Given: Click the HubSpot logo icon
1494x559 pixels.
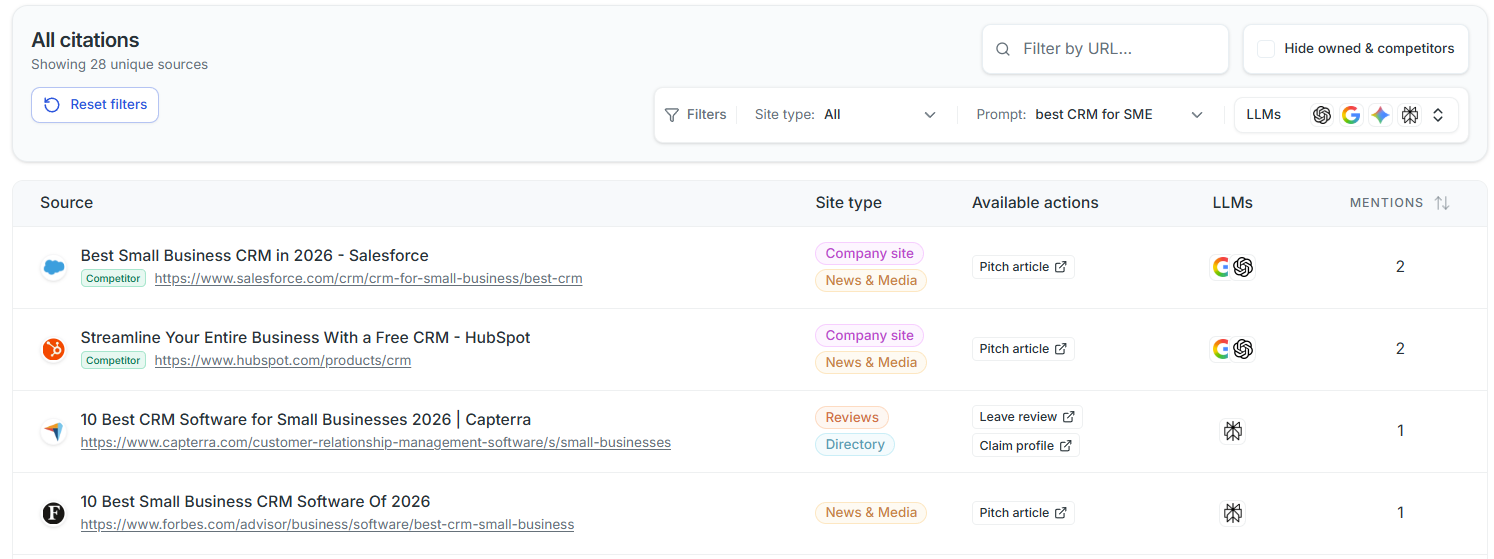Looking at the screenshot, I should [x=54, y=350].
